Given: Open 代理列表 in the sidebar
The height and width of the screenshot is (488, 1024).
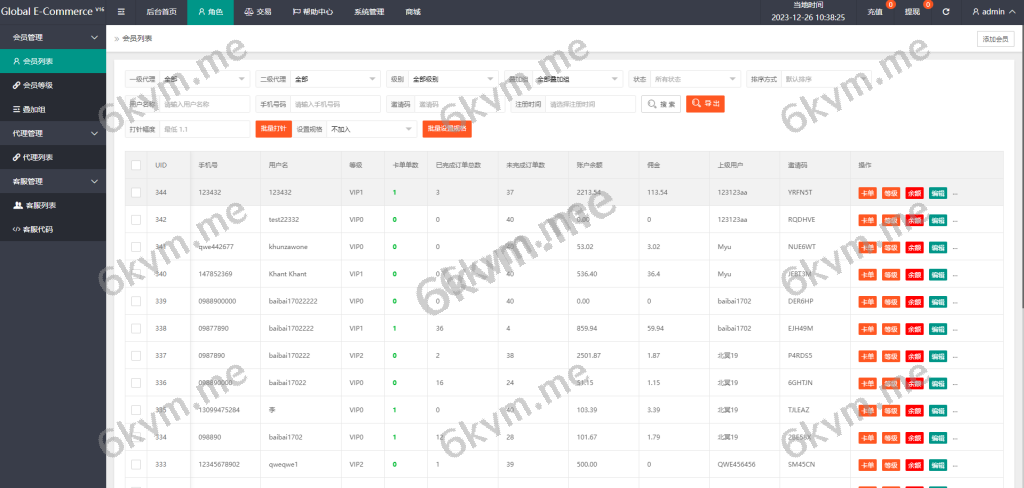Looking at the screenshot, I should 38,157.
